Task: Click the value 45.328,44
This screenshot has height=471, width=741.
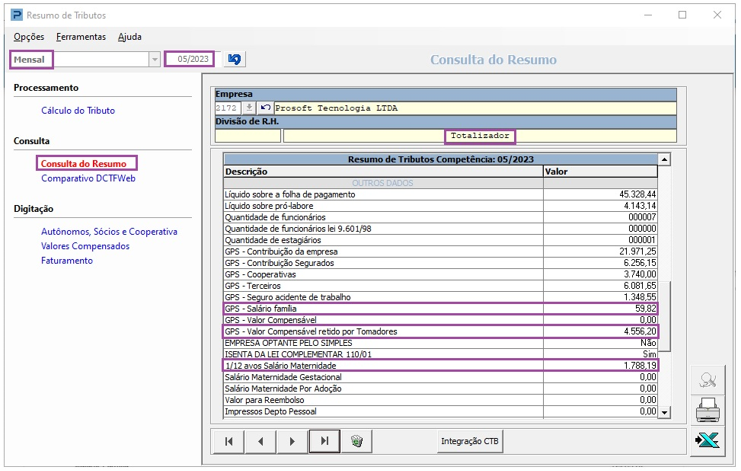Action: (638, 195)
